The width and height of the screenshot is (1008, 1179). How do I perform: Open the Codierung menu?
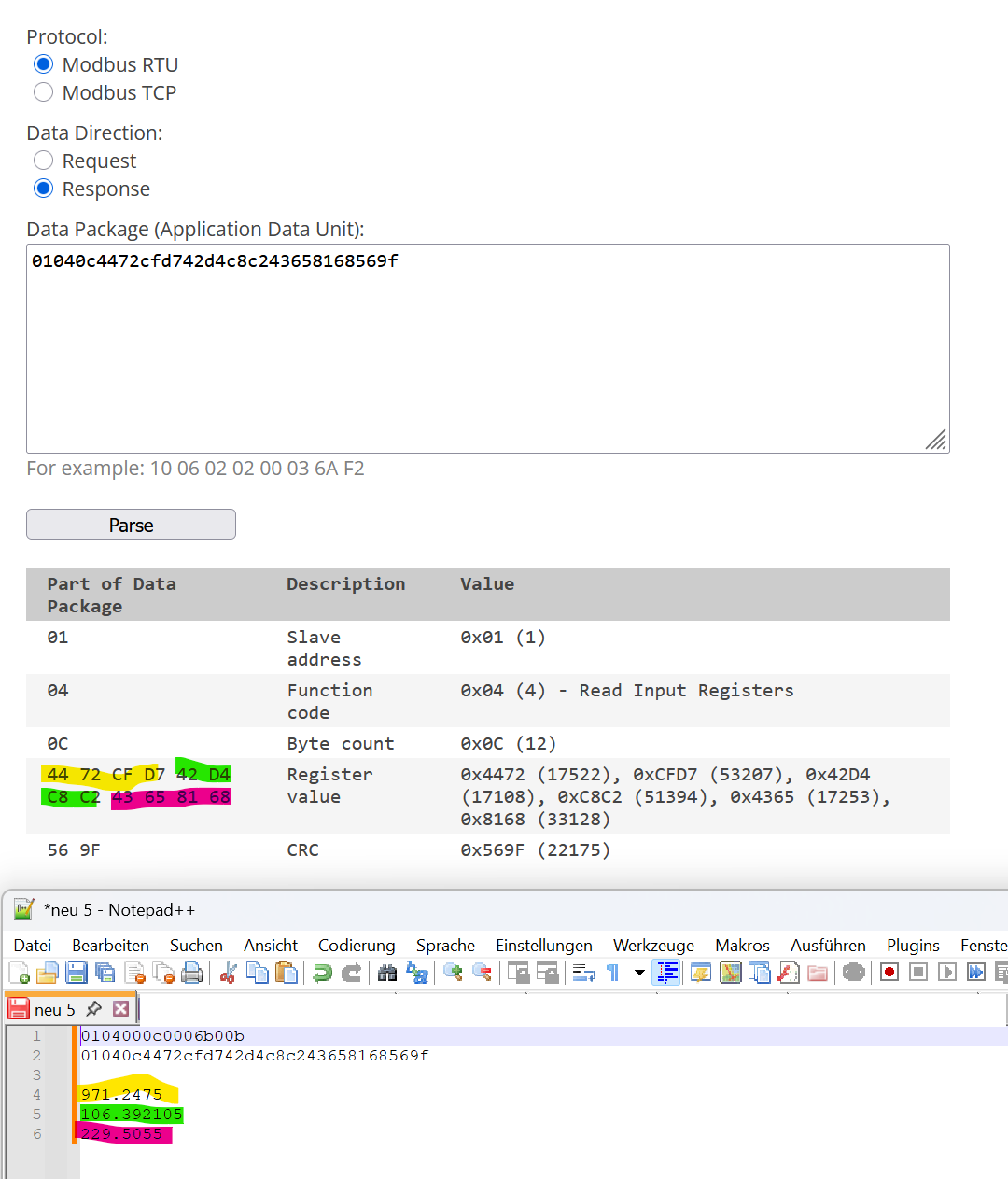coord(356,946)
